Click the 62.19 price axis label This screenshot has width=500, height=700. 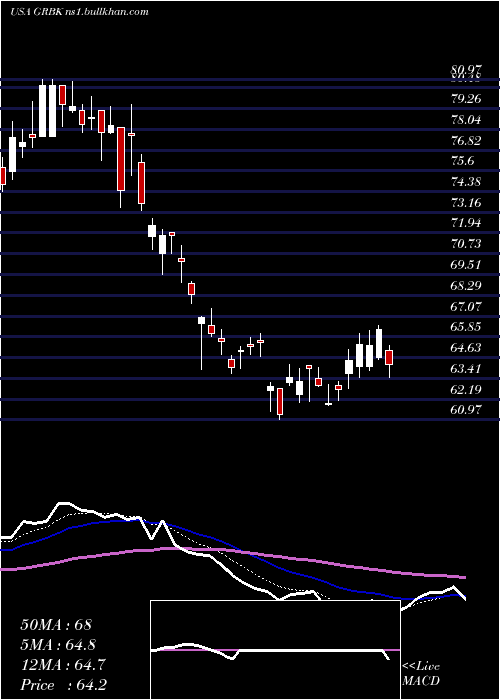(x=466, y=390)
